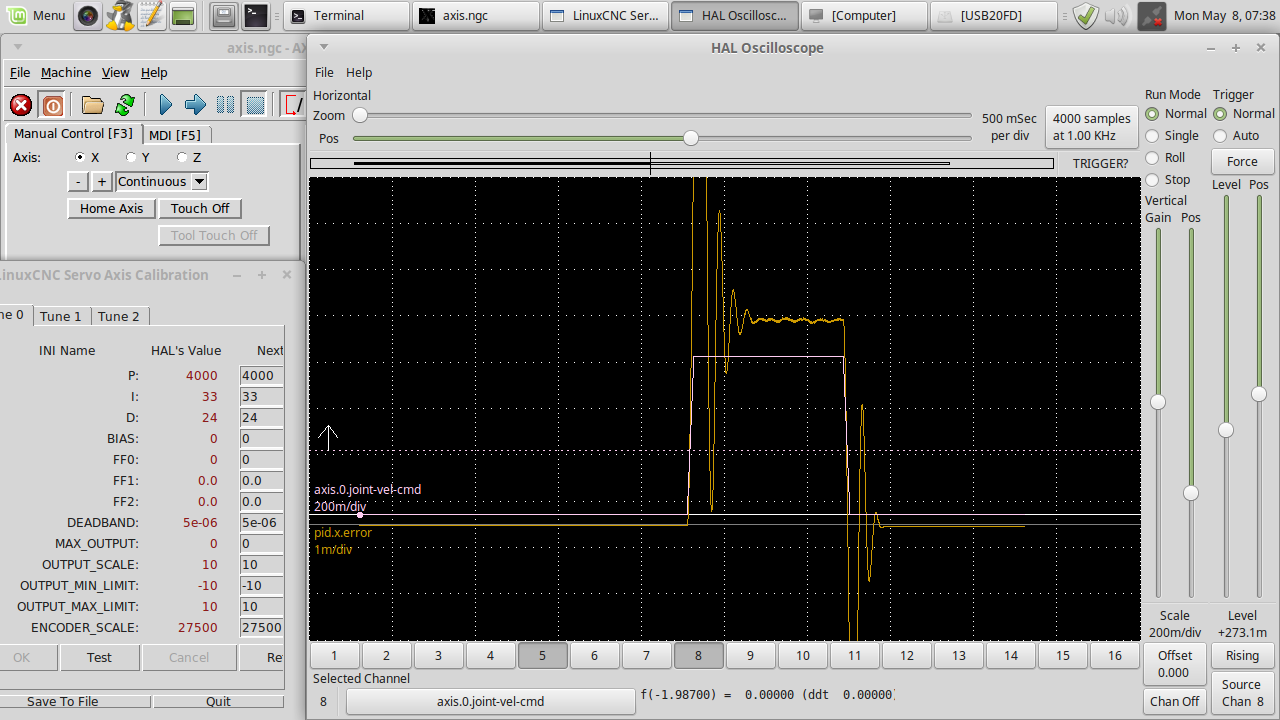
Task: Select oscilloscope channel 11 button
Action: pos(855,656)
